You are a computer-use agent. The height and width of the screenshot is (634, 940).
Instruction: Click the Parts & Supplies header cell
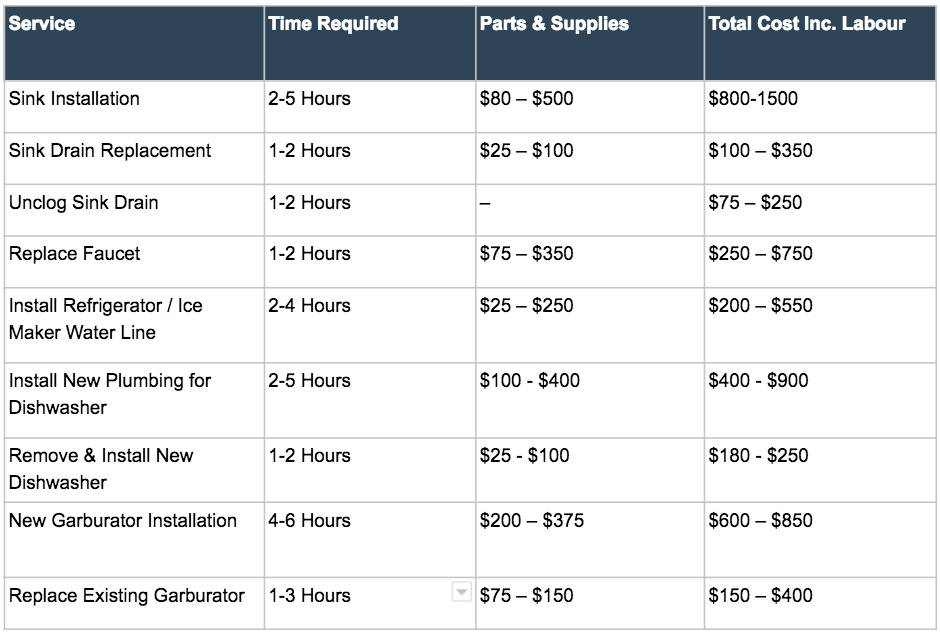coord(590,43)
